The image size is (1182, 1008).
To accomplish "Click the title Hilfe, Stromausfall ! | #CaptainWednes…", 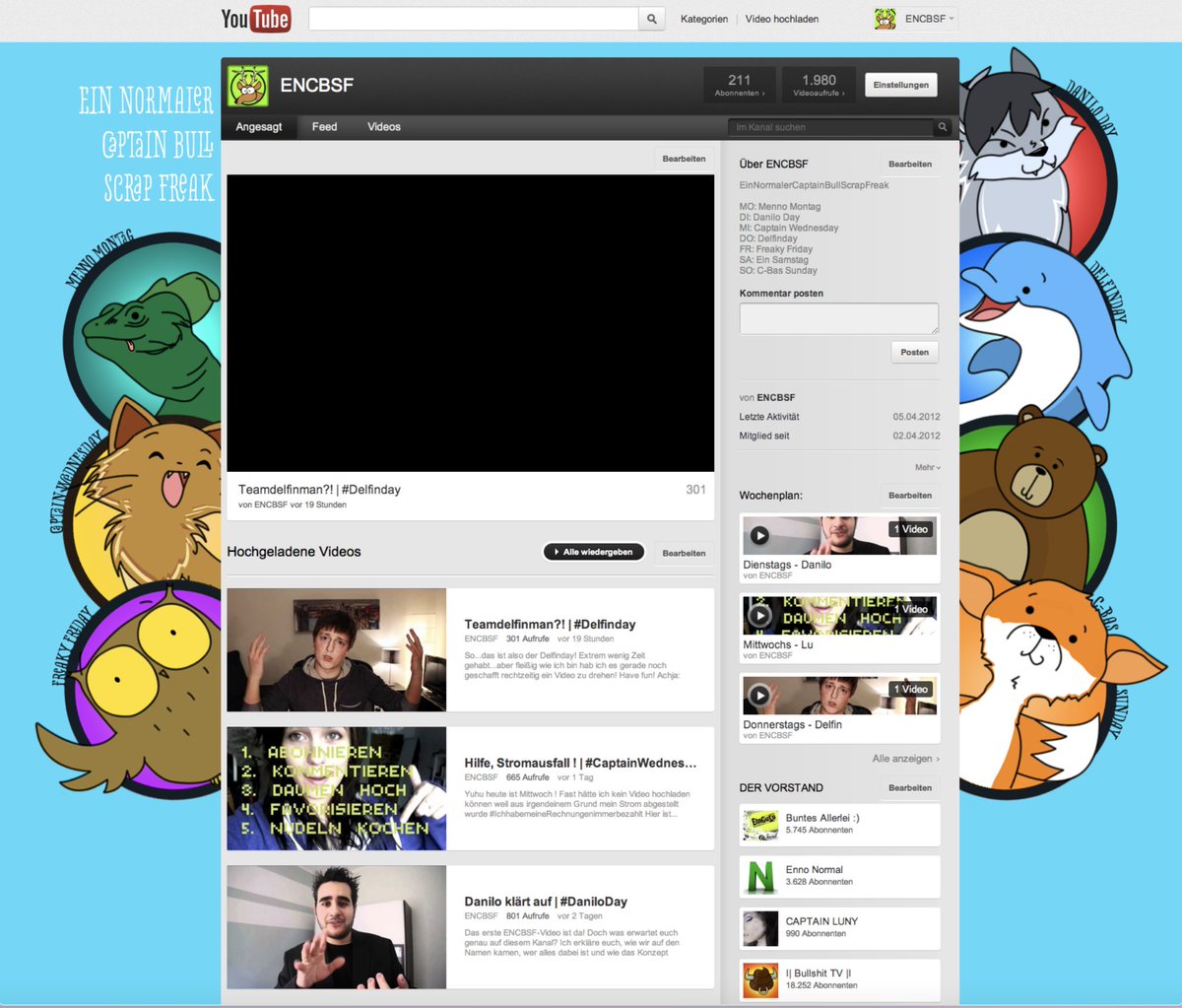I will [x=581, y=763].
